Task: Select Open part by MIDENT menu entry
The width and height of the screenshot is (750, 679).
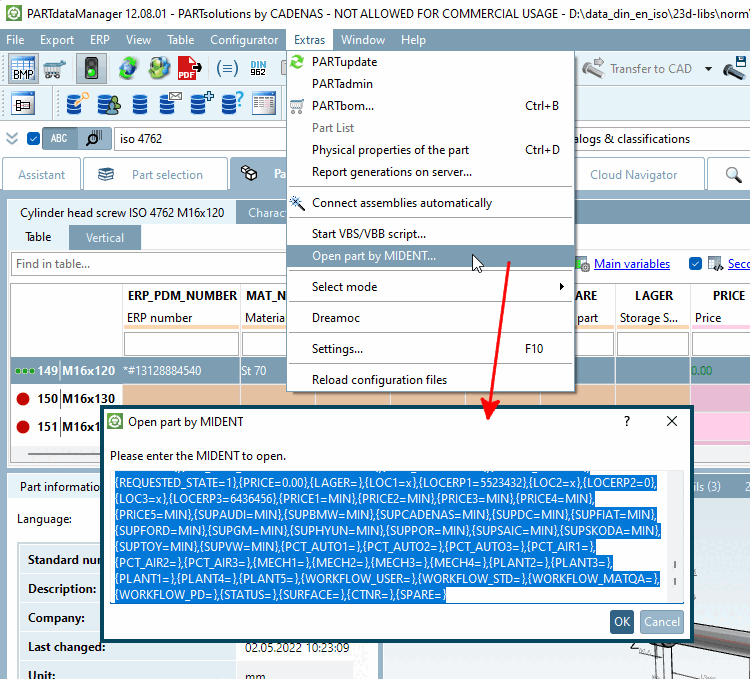Action: point(430,256)
